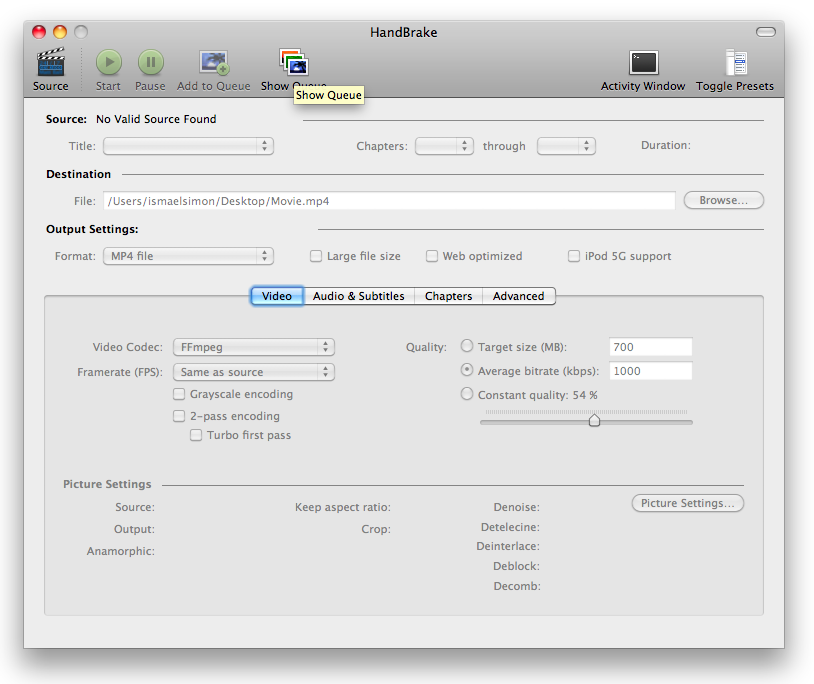Click the Add to Queue icon

(x=214, y=62)
